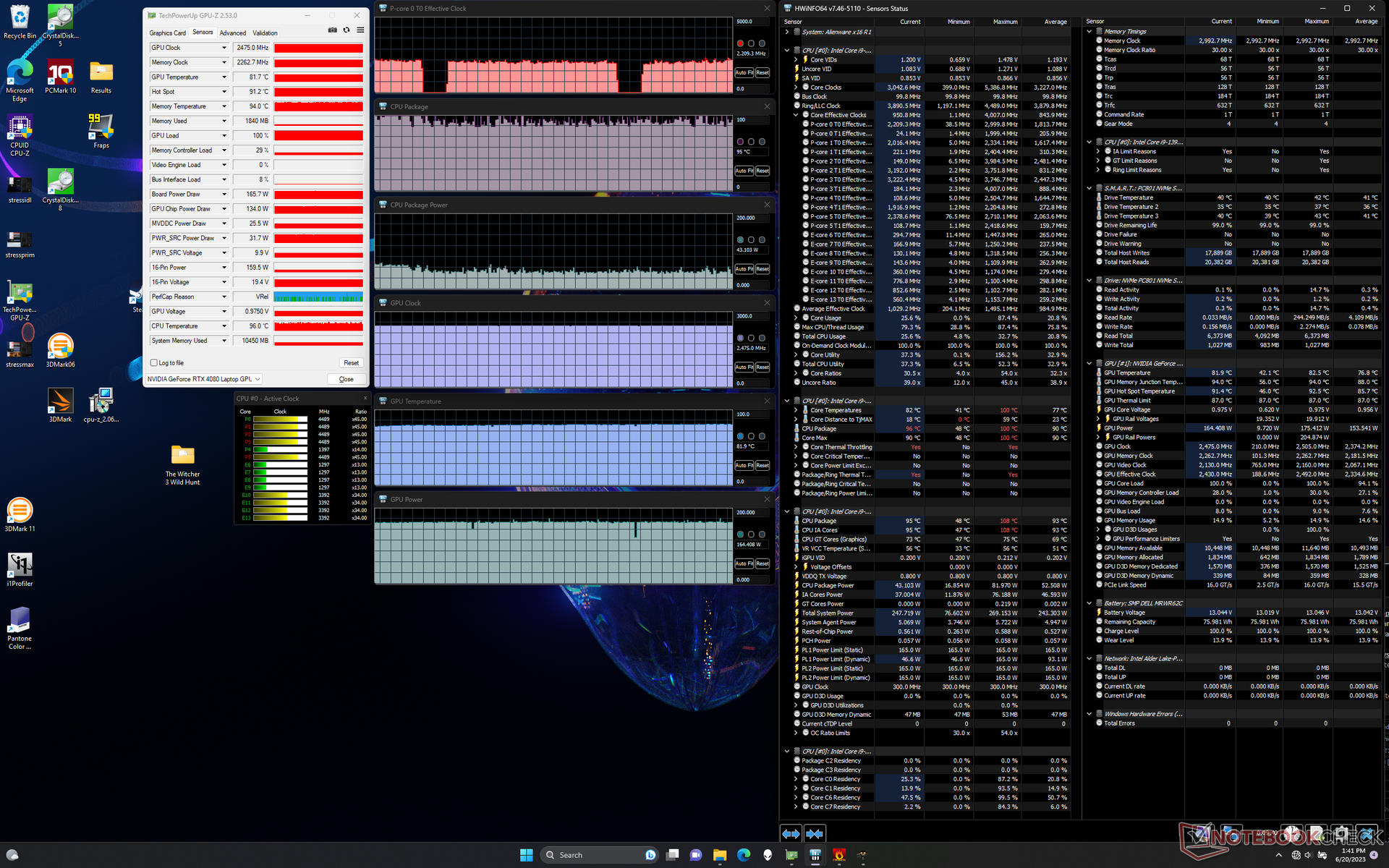Open the NVIDIA GeForce RTX 4080 GPU selector
This screenshot has width=1389, height=868.
pyautogui.click(x=204, y=379)
